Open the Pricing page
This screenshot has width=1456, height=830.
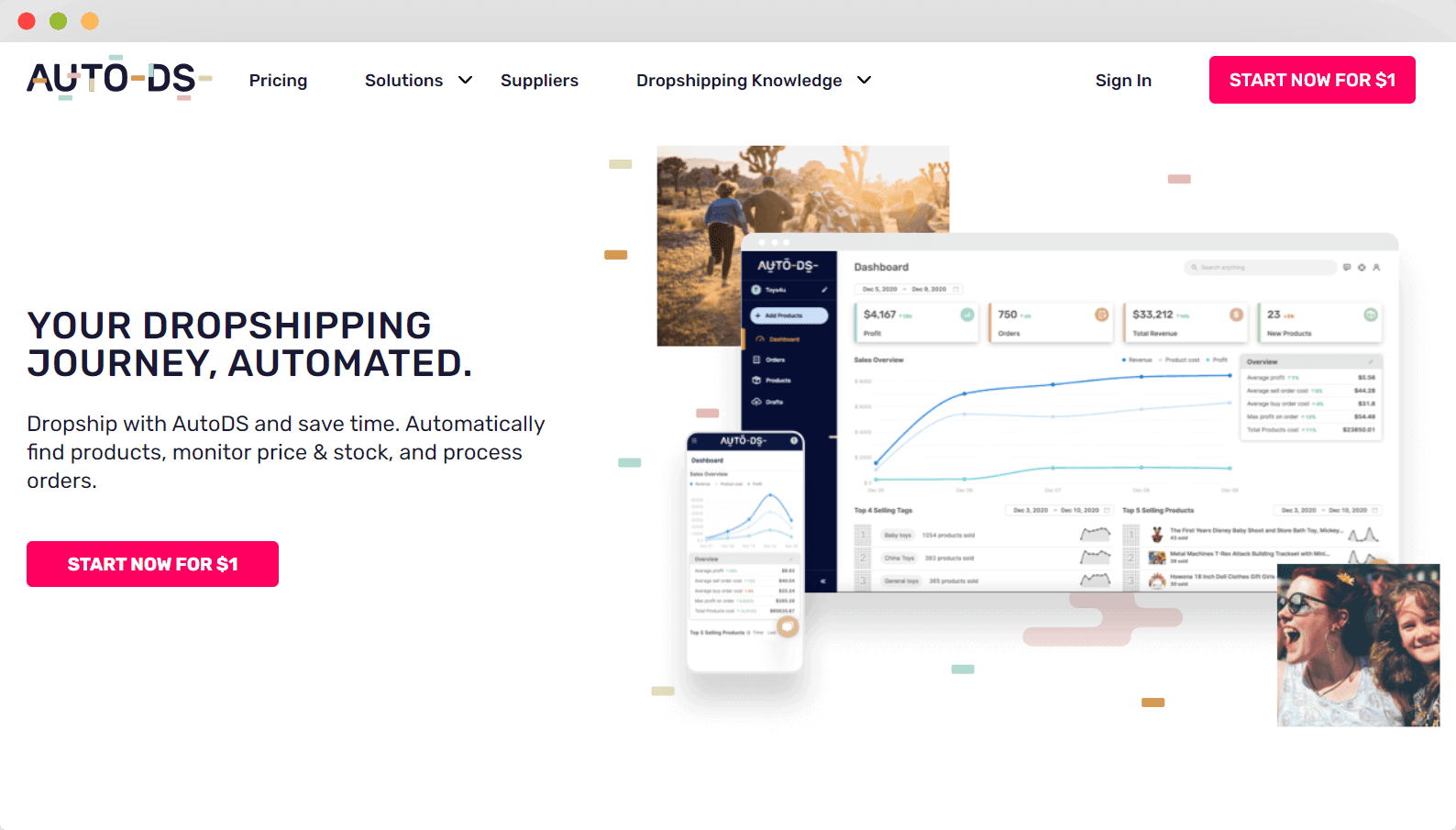(278, 81)
